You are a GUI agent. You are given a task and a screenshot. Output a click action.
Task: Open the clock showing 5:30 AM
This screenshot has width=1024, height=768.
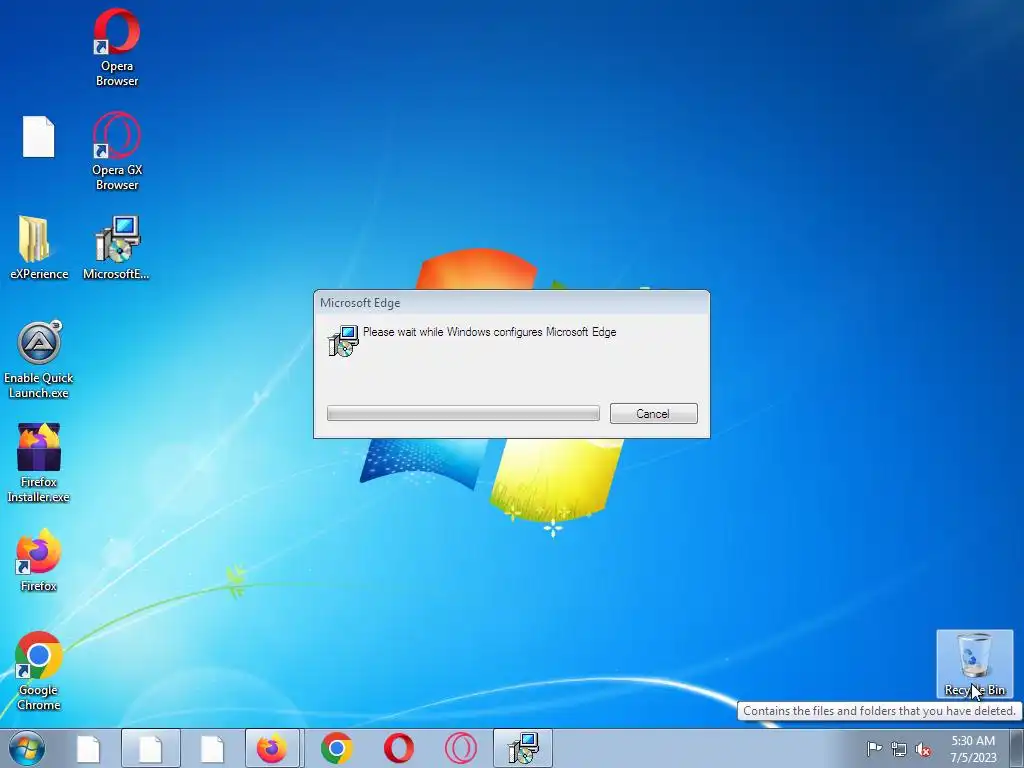point(973,749)
